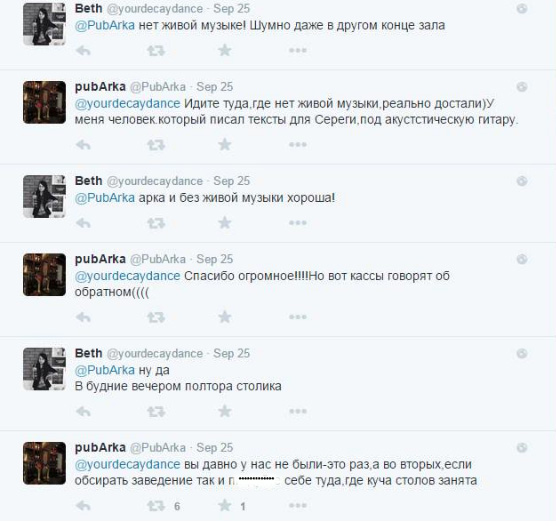Click the globe icon on Beth's first tweet

pos(522,9)
